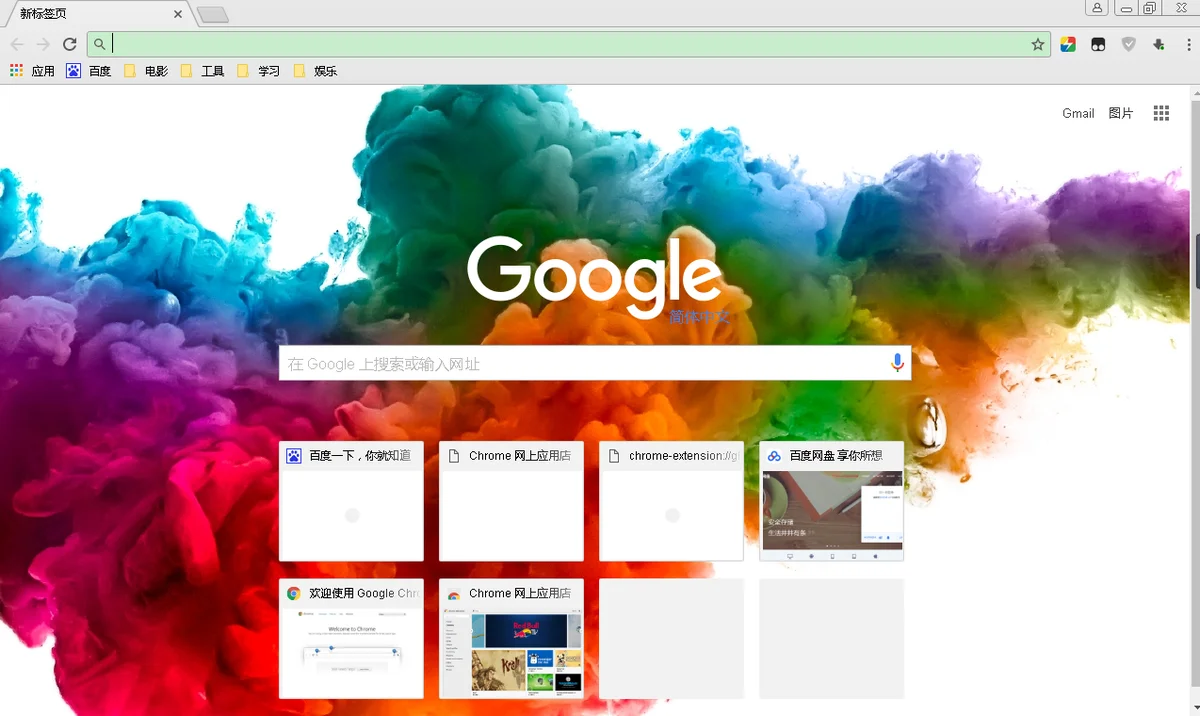Bookmark this page with the star icon

pyautogui.click(x=1038, y=44)
